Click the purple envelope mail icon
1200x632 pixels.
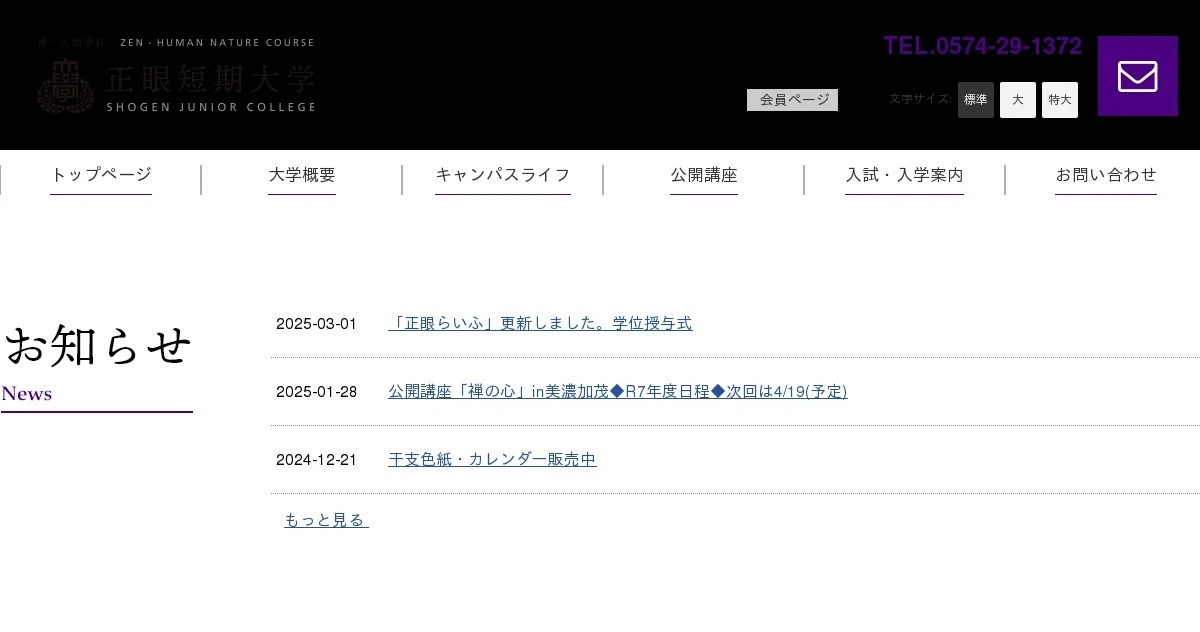pyautogui.click(x=1137, y=76)
